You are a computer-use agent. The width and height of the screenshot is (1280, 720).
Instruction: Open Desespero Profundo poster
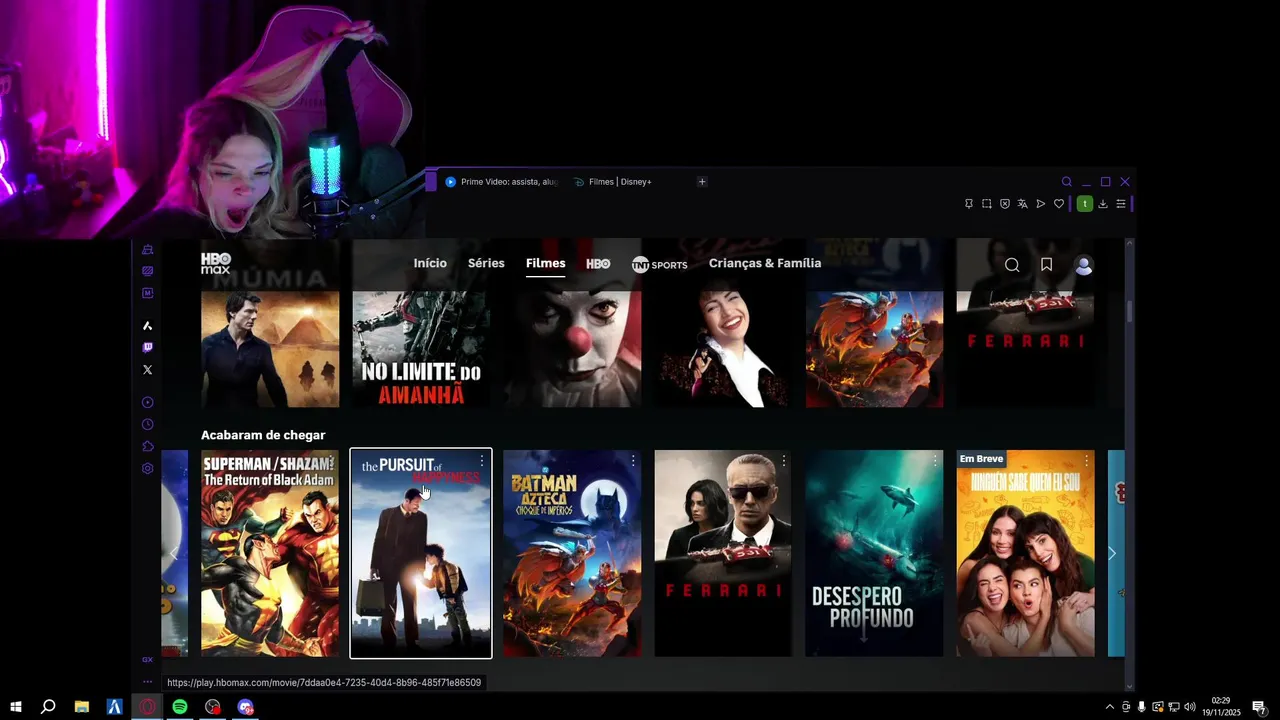[x=874, y=553]
